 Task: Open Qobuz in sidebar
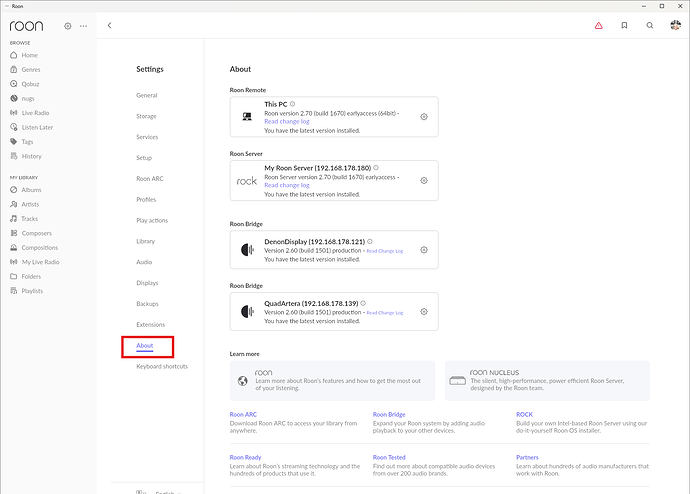click(x=25, y=84)
